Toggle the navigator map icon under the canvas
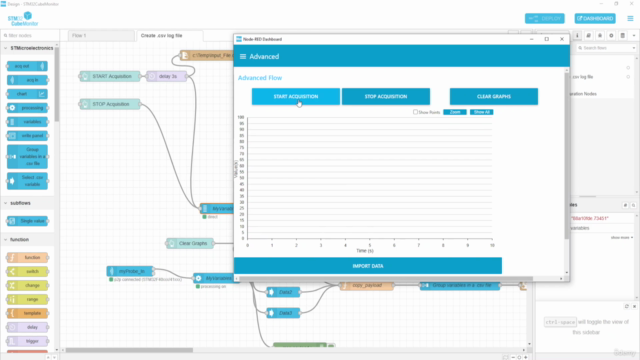Screen dimensions: 640x360 click(x=505, y=357)
